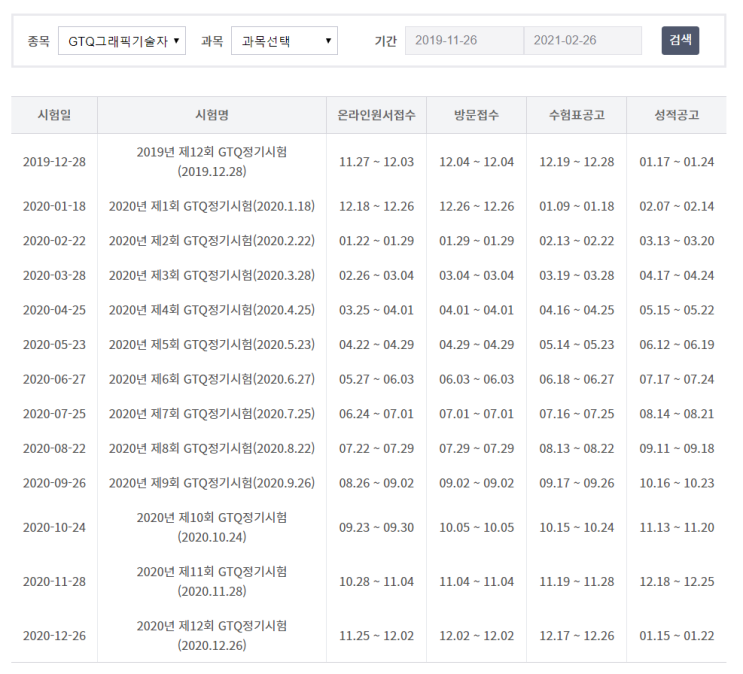Select exam date 2020-02-22 cell
The image size is (743, 674).
coord(54,241)
